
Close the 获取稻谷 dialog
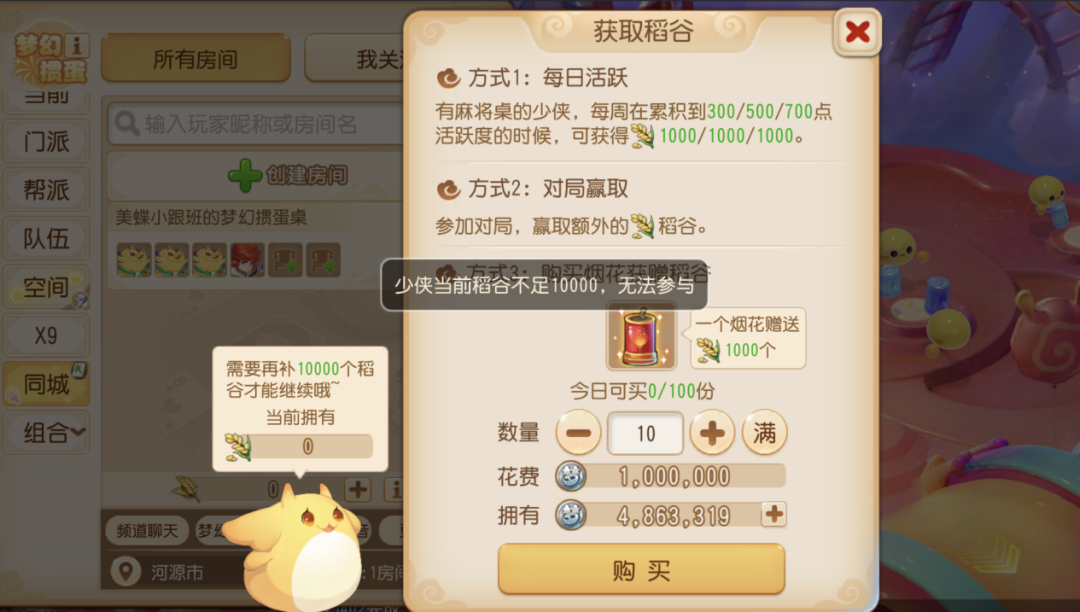tap(857, 32)
